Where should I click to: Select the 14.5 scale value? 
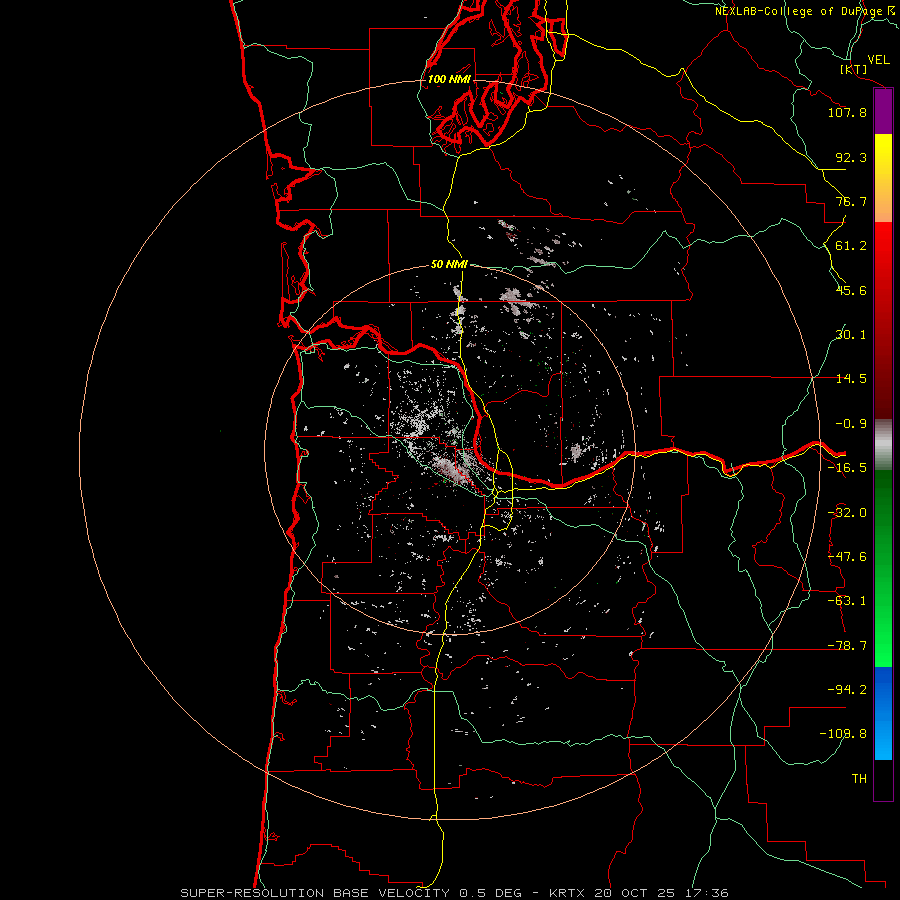(851, 379)
